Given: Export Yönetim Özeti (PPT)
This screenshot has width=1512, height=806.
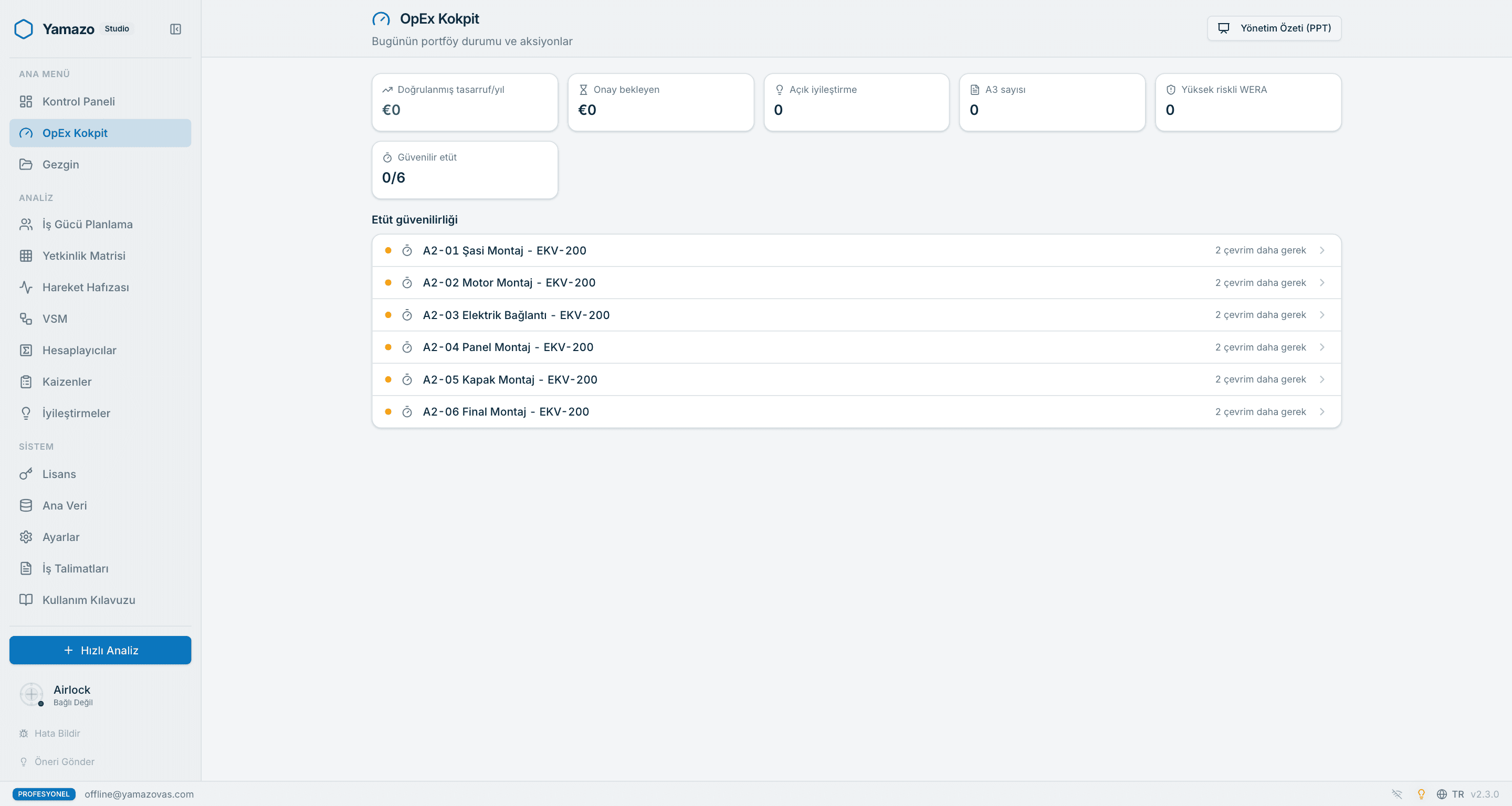Looking at the screenshot, I should coord(1274,28).
